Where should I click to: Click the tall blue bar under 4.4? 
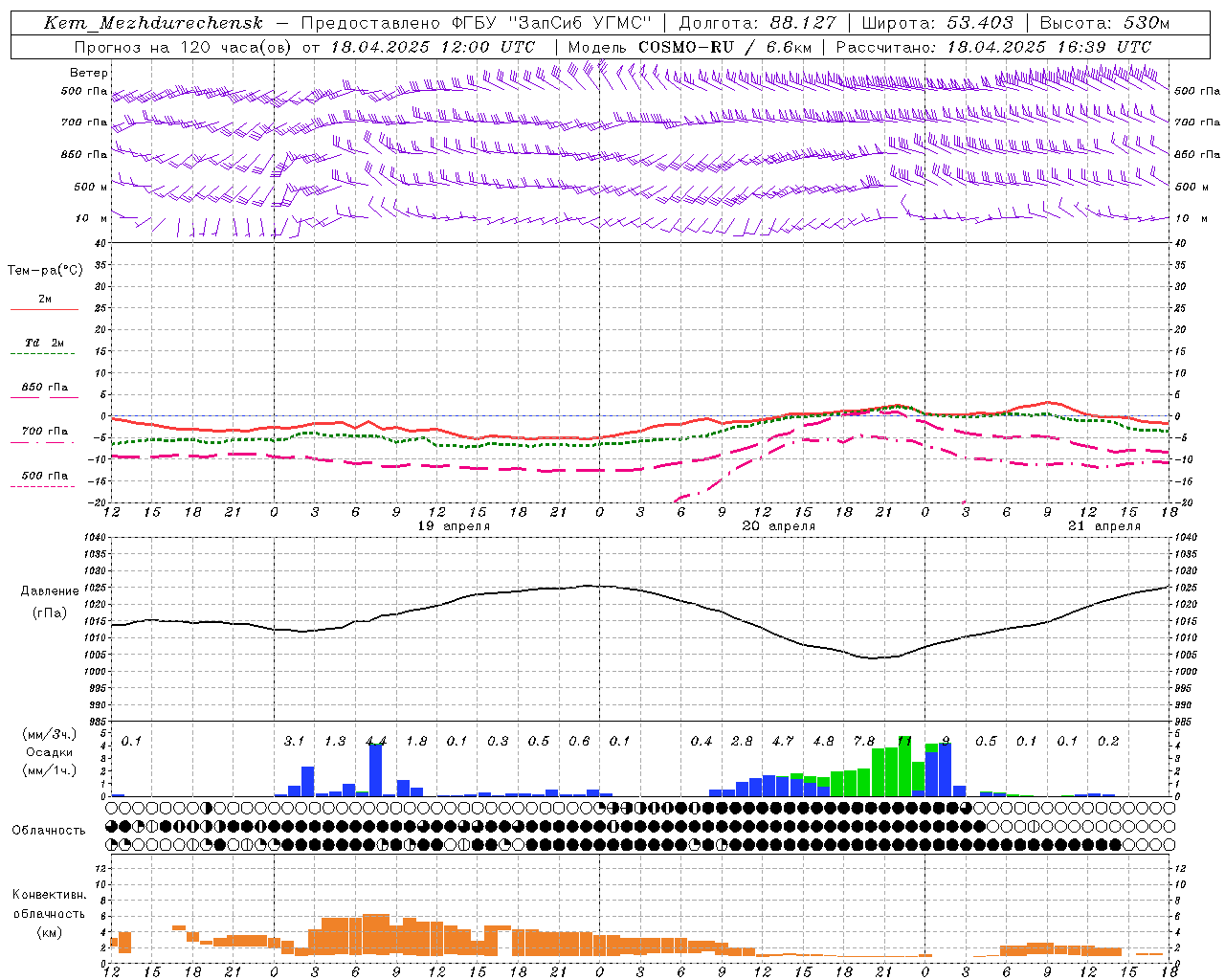pyautogui.click(x=376, y=769)
